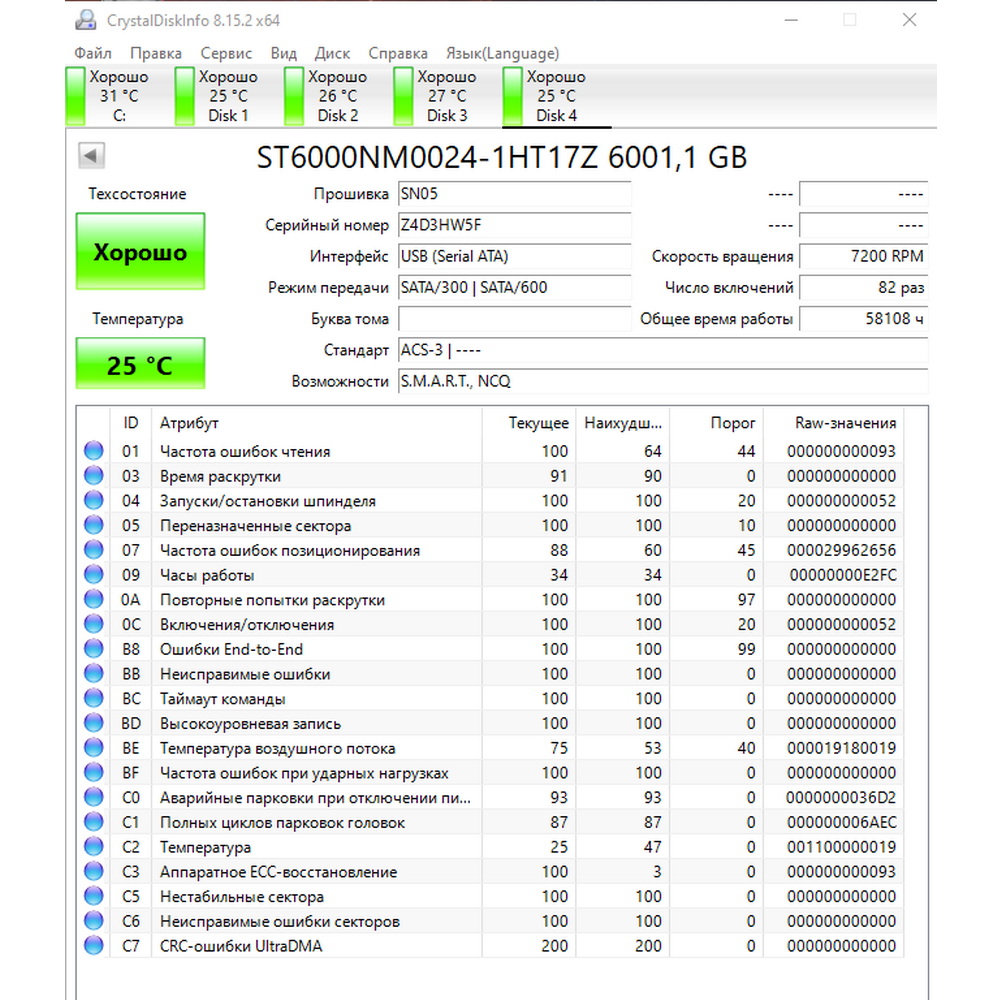
Task: Click the CrystalDiskInfo app icon in title bar
Action: pos(85,20)
